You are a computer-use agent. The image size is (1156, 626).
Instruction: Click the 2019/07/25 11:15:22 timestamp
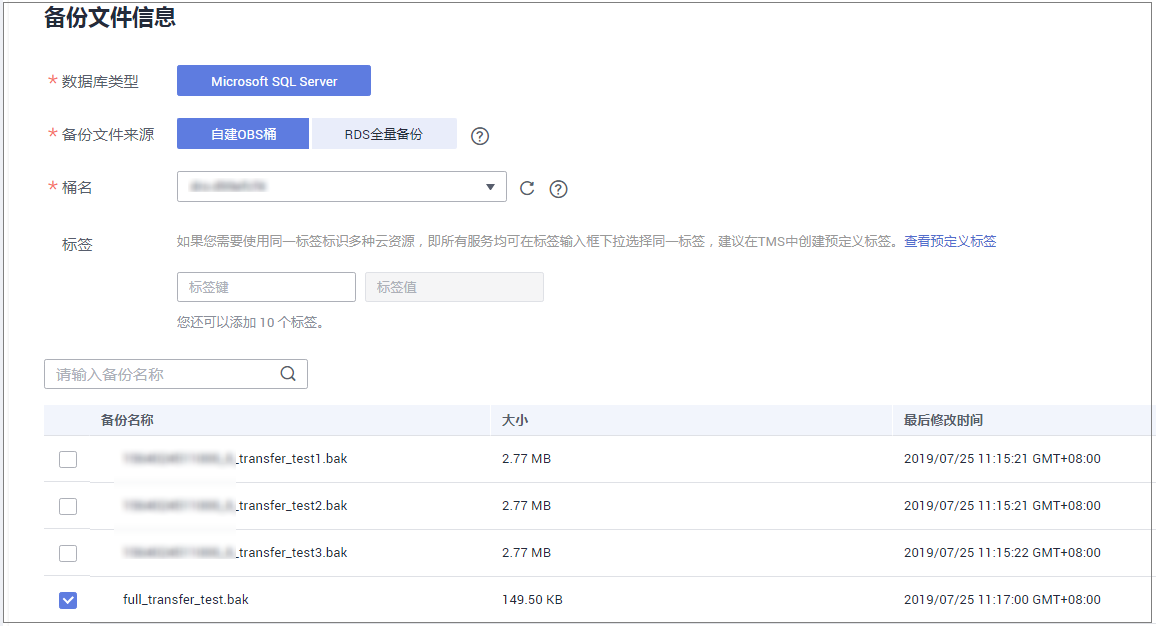[x=1002, y=552]
